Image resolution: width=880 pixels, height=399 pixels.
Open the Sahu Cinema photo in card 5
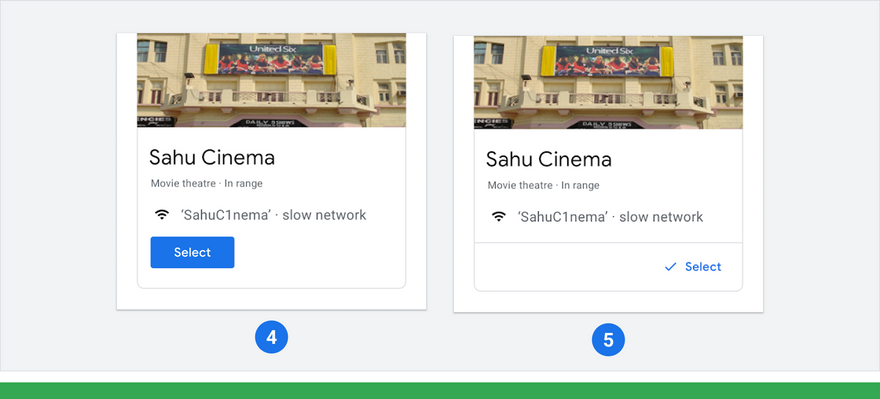608,82
